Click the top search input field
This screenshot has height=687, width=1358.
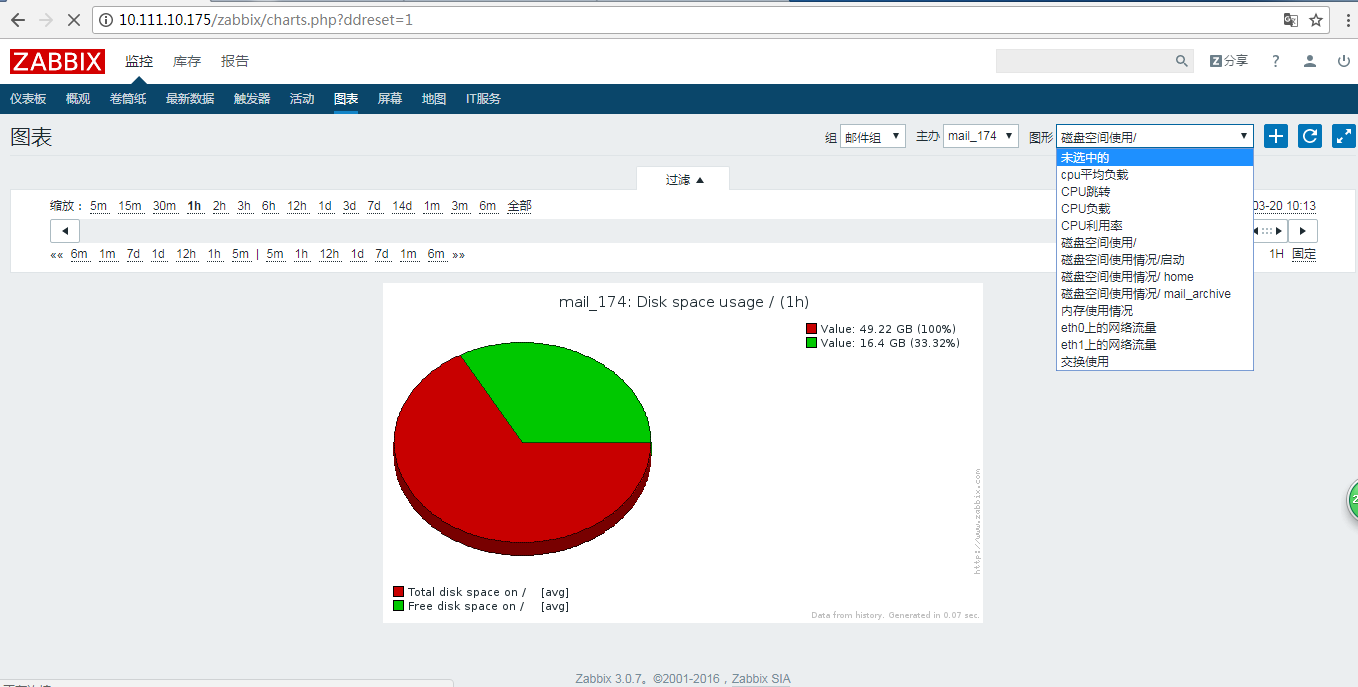click(1084, 61)
